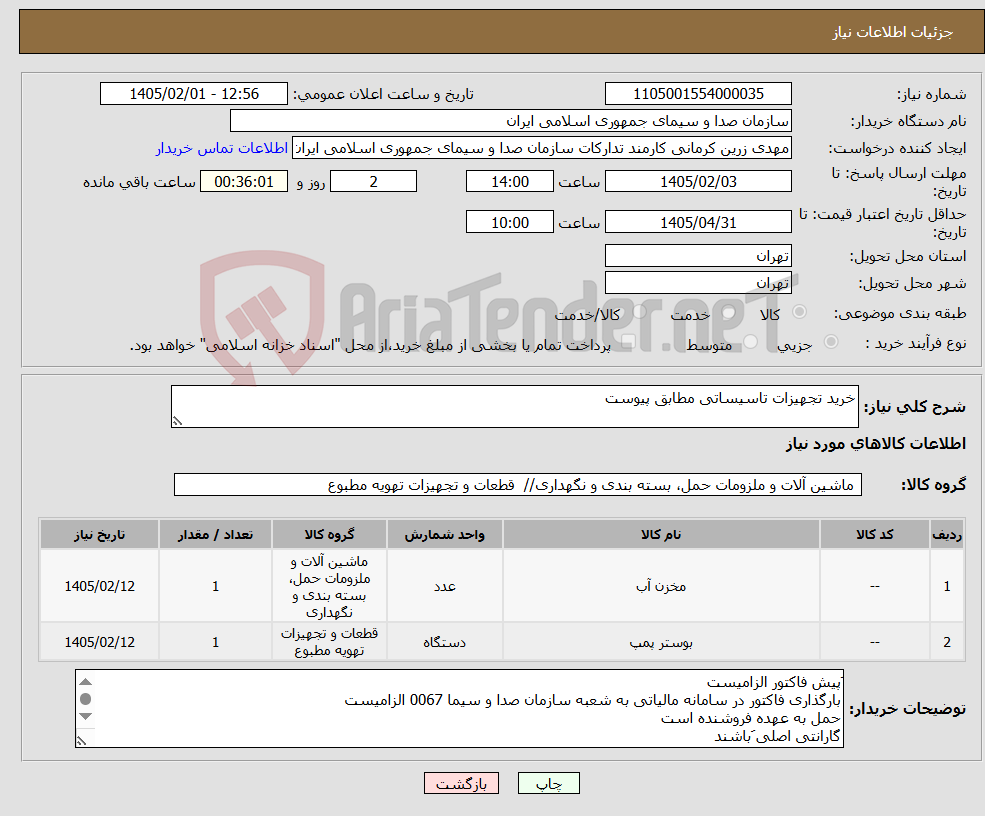Click the شماره نیاز field 1105001554000035
Screen dimensions: 985x816
pos(698,94)
